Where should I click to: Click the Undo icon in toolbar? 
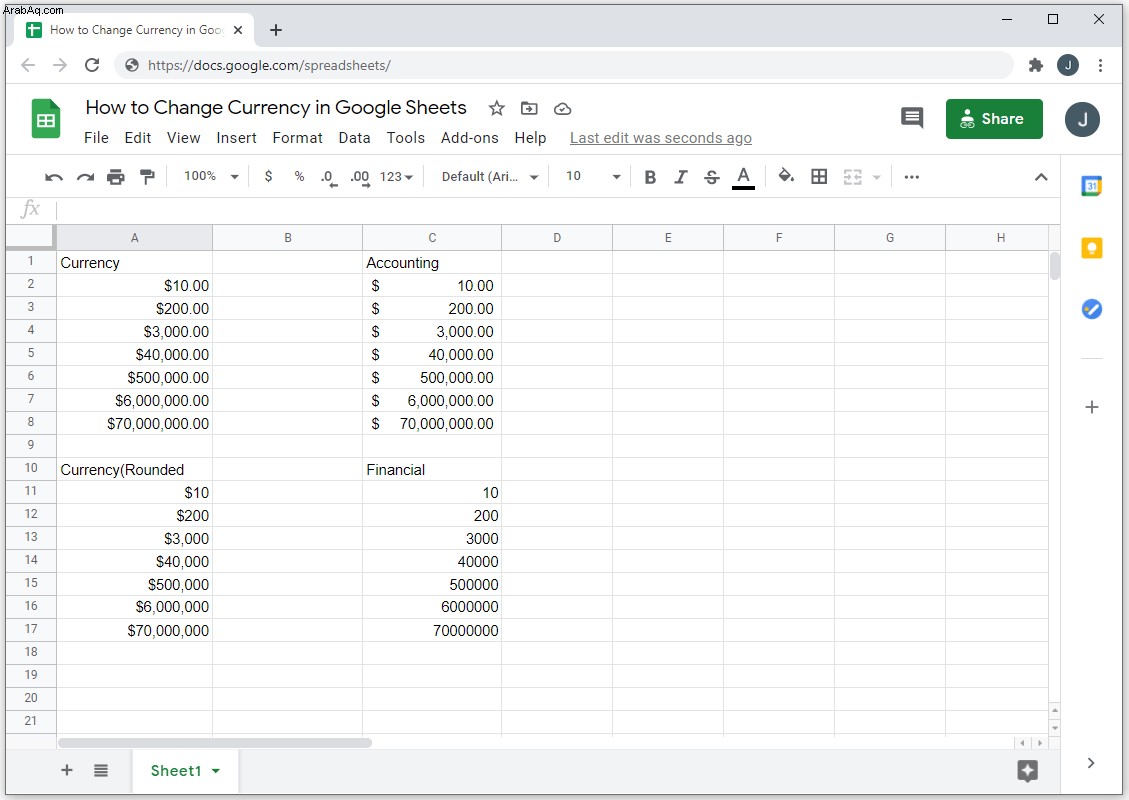pos(54,177)
